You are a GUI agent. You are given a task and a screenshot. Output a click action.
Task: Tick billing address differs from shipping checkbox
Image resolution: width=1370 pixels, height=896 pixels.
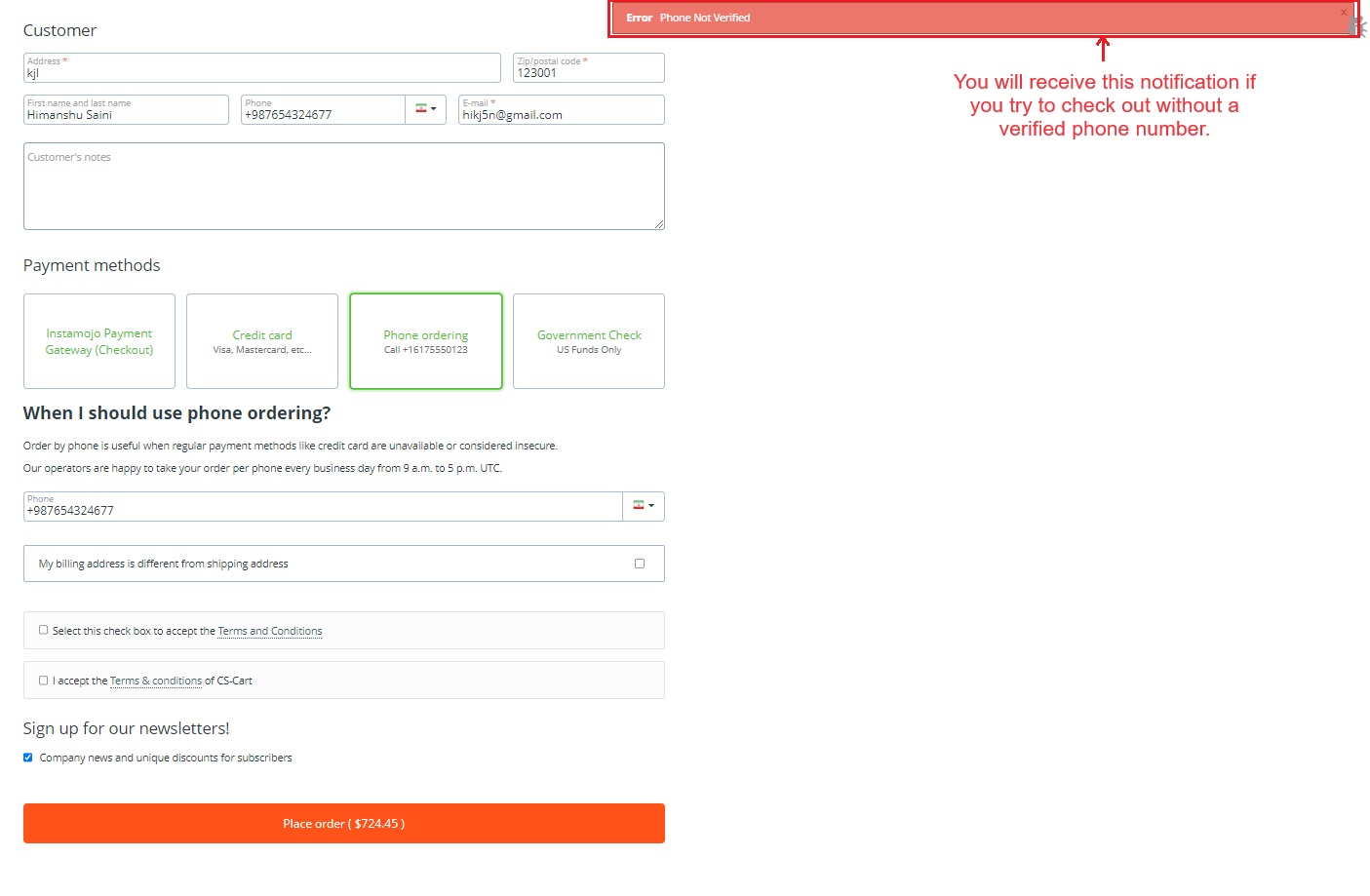pyautogui.click(x=640, y=564)
